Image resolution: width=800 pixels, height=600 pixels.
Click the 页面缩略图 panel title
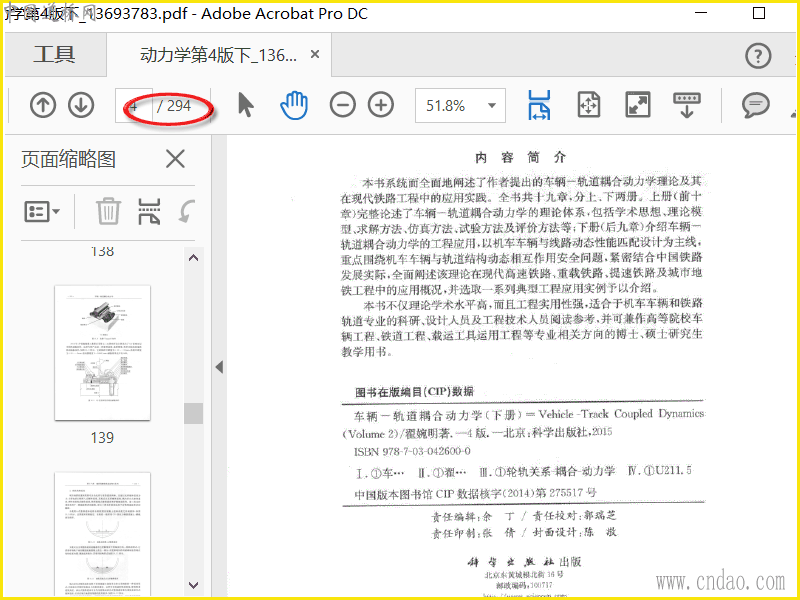click(68, 159)
